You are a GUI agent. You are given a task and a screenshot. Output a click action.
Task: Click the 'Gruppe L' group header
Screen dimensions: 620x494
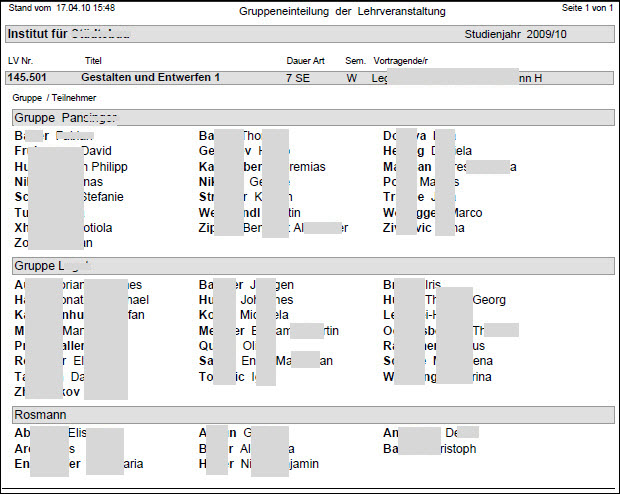(313, 266)
